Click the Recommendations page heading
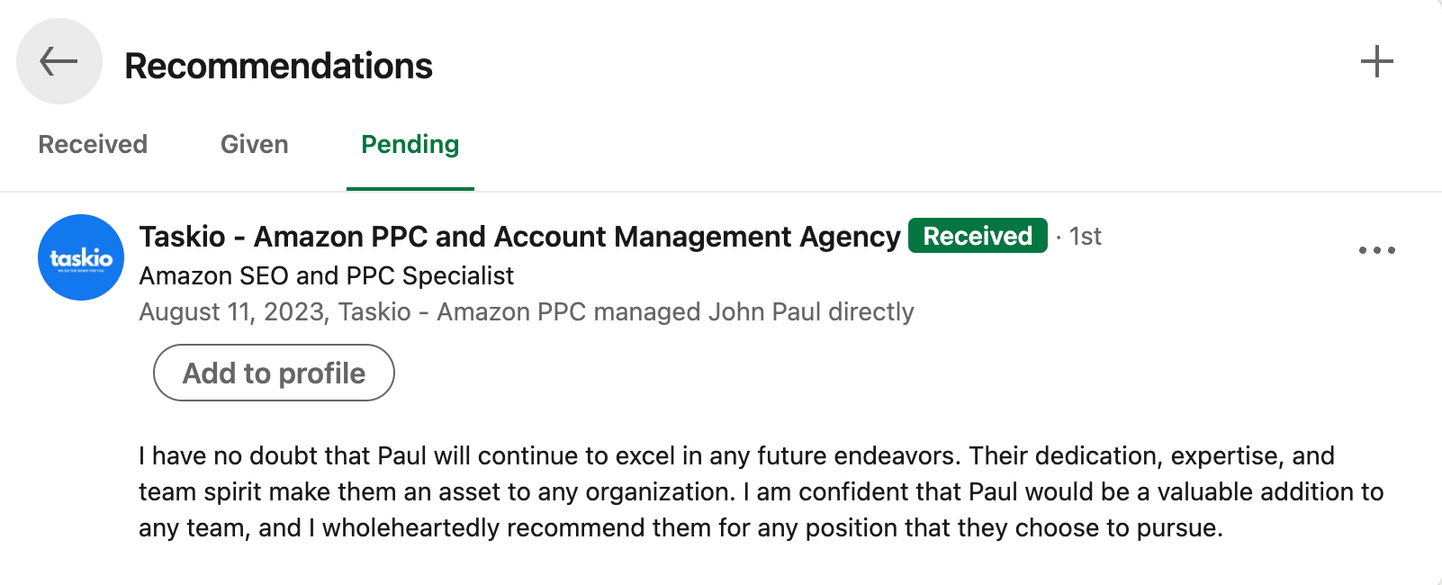1442x585 pixels. [278, 66]
